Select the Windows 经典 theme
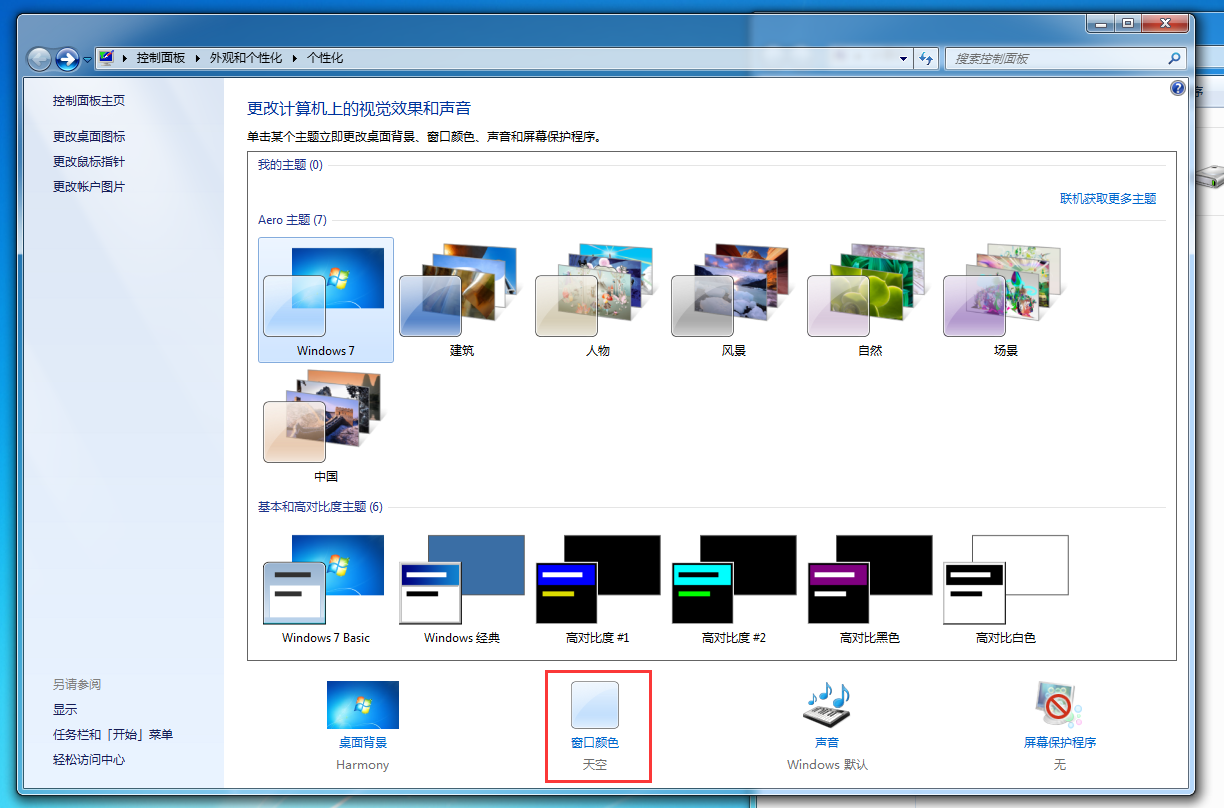The height and width of the screenshot is (808, 1224). [461, 588]
